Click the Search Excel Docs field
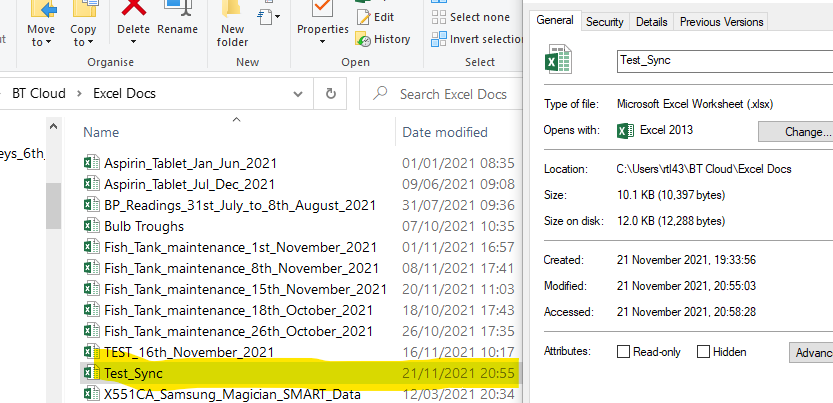This screenshot has height=403, width=833. click(x=452, y=94)
